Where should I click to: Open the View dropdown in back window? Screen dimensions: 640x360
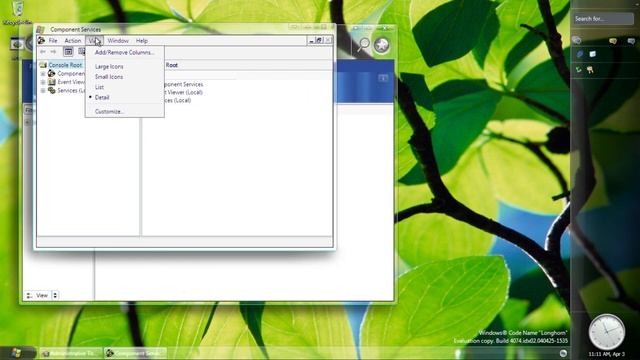click(42, 295)
